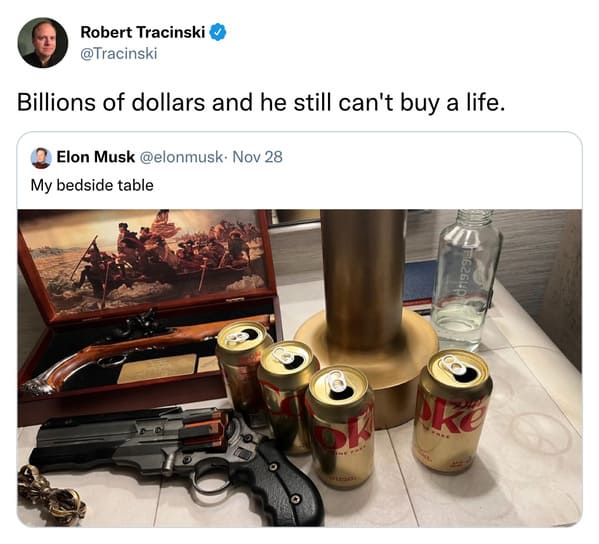Click the Diet Coke can standing apart at right
599x544 pixels.
pos(452,411)
